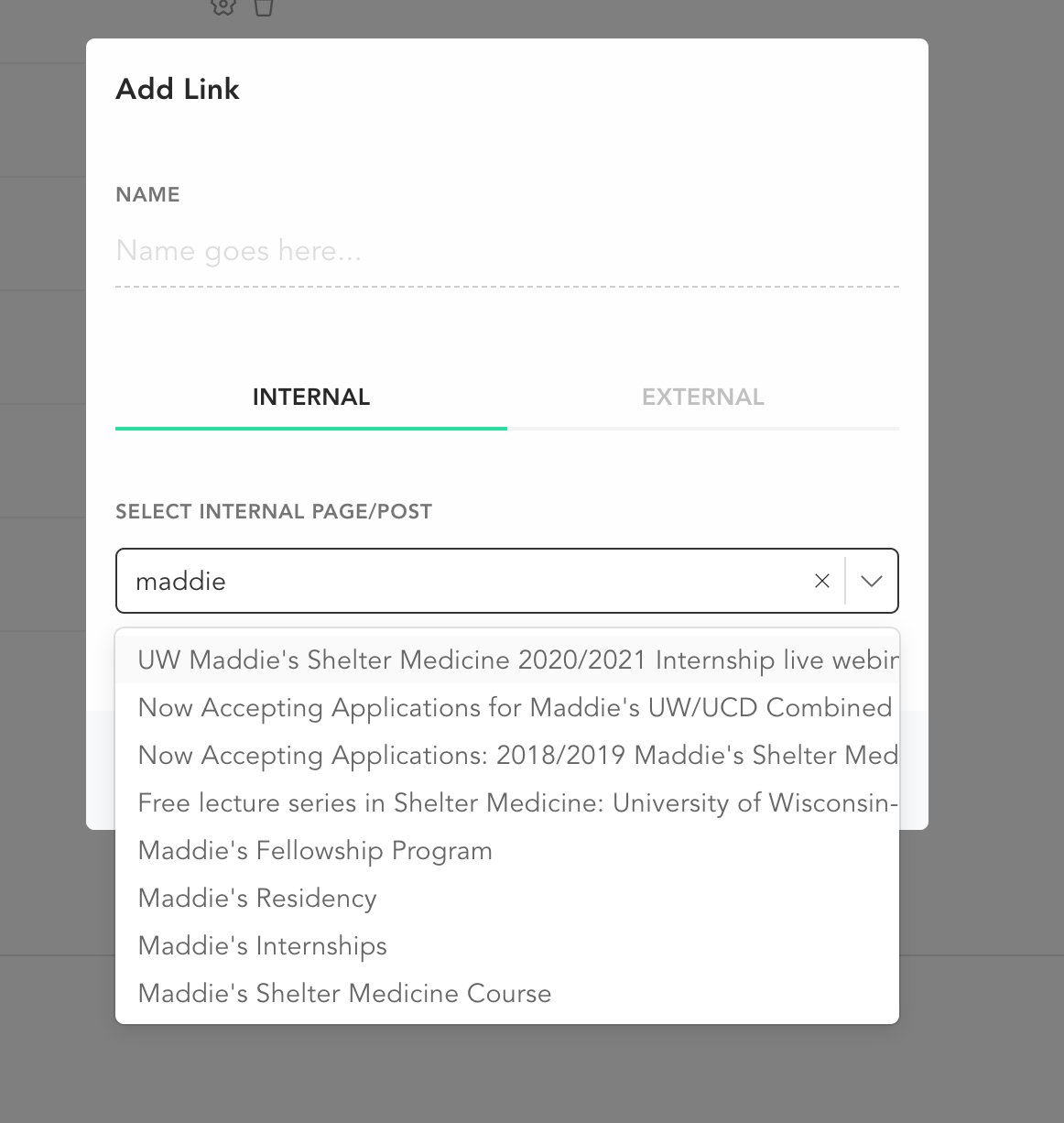
Task: Click the NAME field label
Action: (x=147, y=195)
